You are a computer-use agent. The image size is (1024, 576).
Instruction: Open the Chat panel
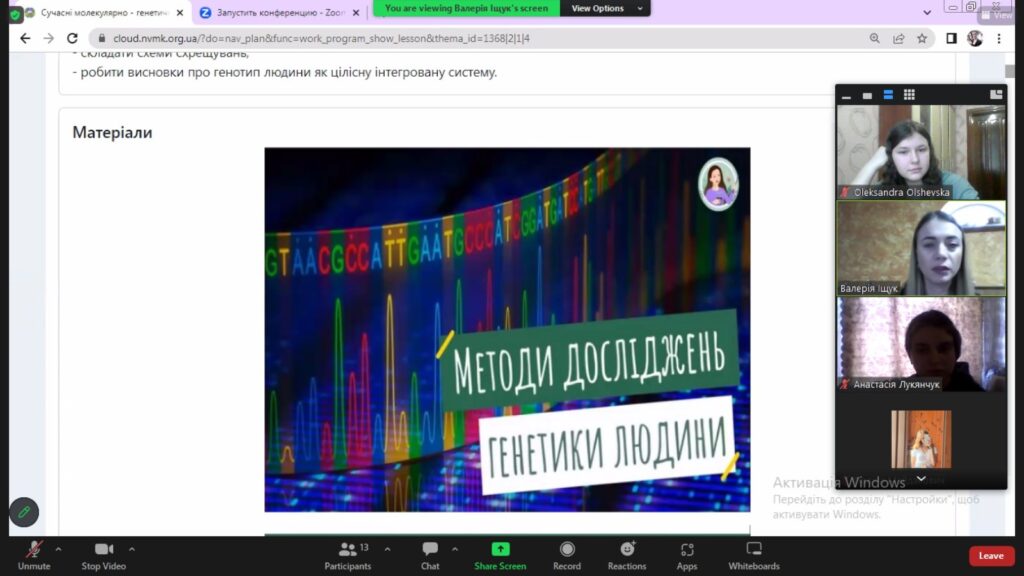(x=430, y=554)
